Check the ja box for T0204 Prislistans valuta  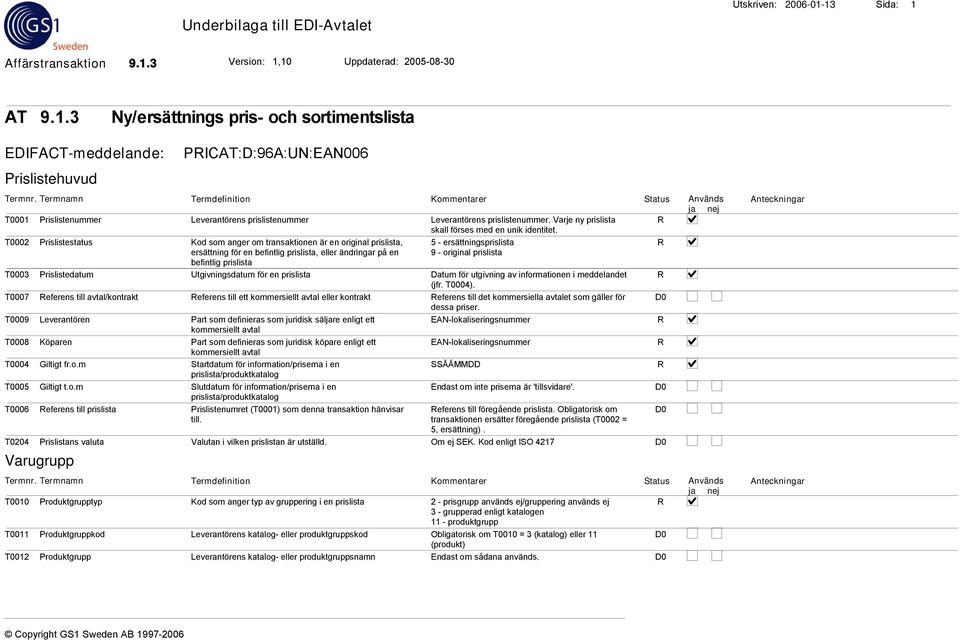point(692,441)
